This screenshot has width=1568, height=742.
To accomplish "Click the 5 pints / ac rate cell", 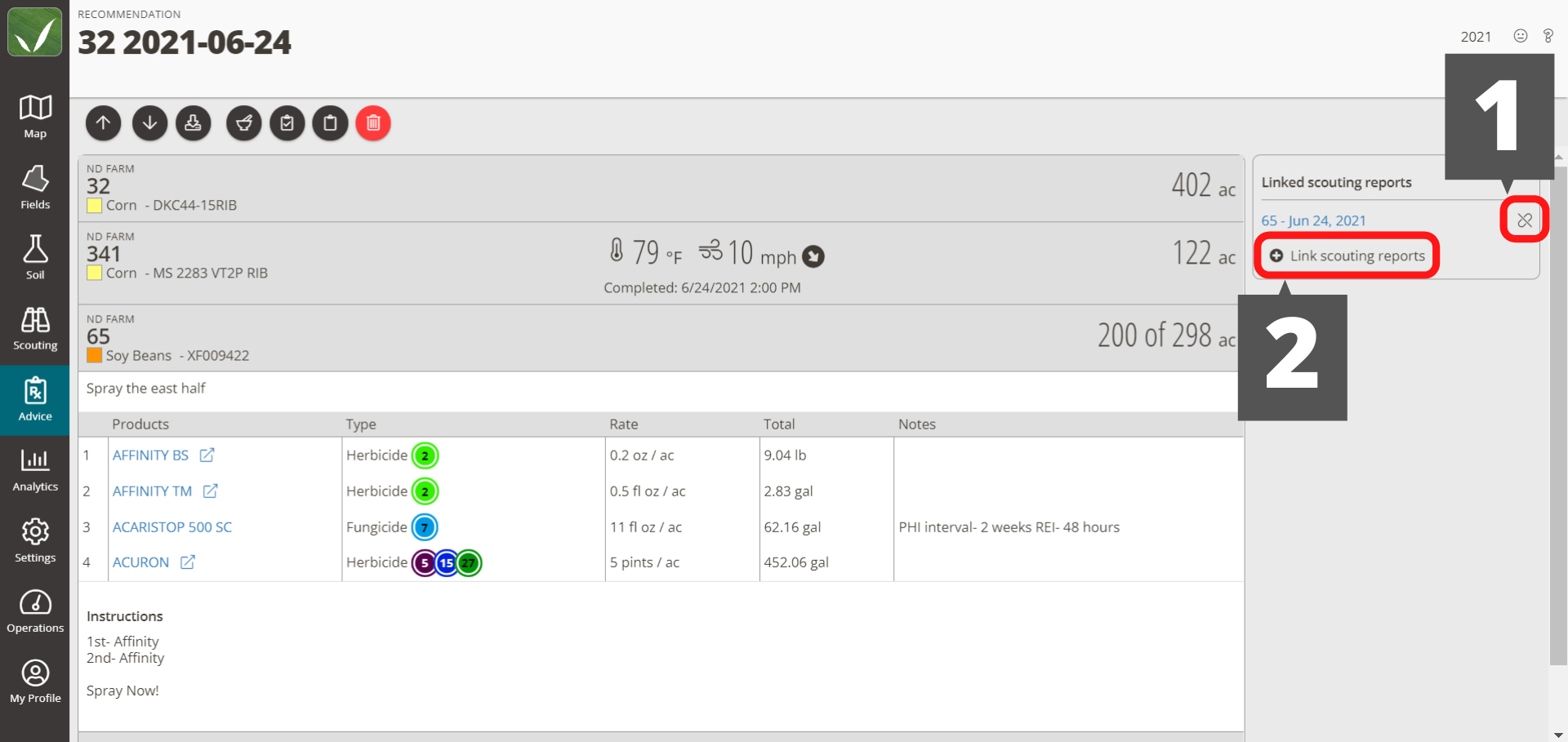I will (644, 562).
